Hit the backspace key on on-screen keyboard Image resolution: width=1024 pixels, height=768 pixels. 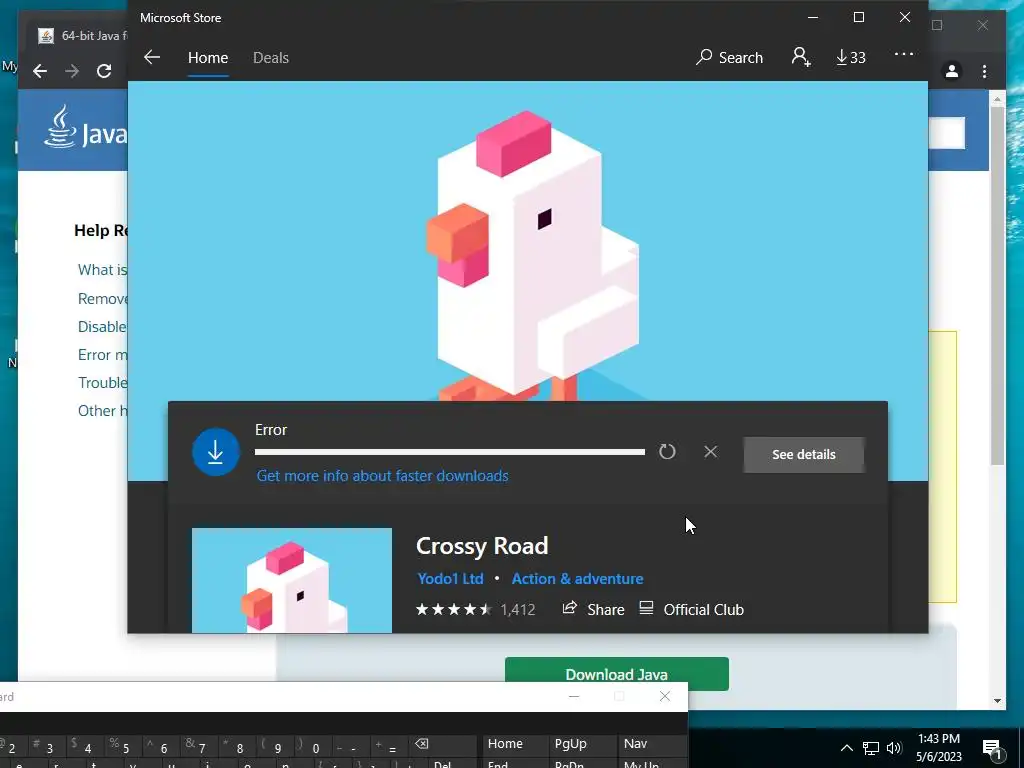[x=422, y=744]
